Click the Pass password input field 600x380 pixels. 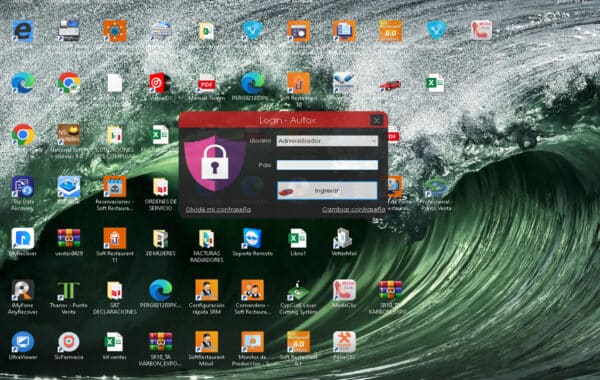[327, 165]
